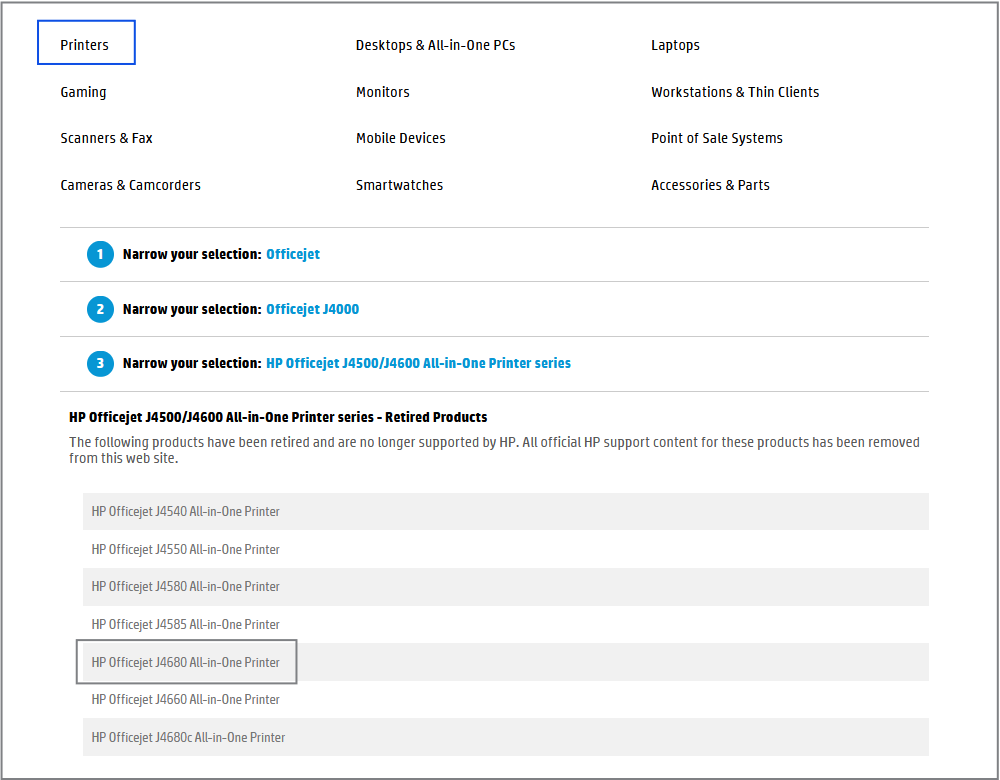The image size is (1000, 780).
Task: Select HP Officejet J4660 All-in-One Printer row
Action: tap(505, 700)
